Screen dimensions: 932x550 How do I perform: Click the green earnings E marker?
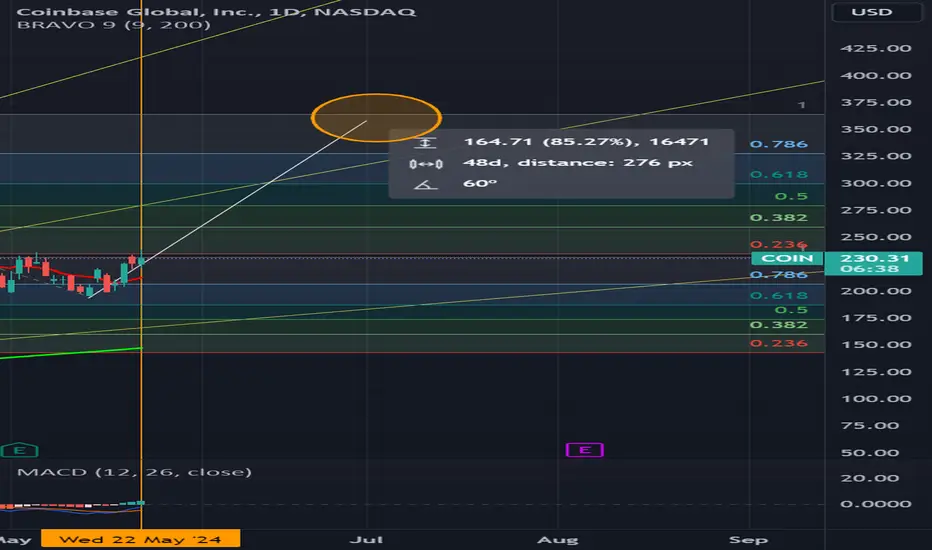coord(20,450)
